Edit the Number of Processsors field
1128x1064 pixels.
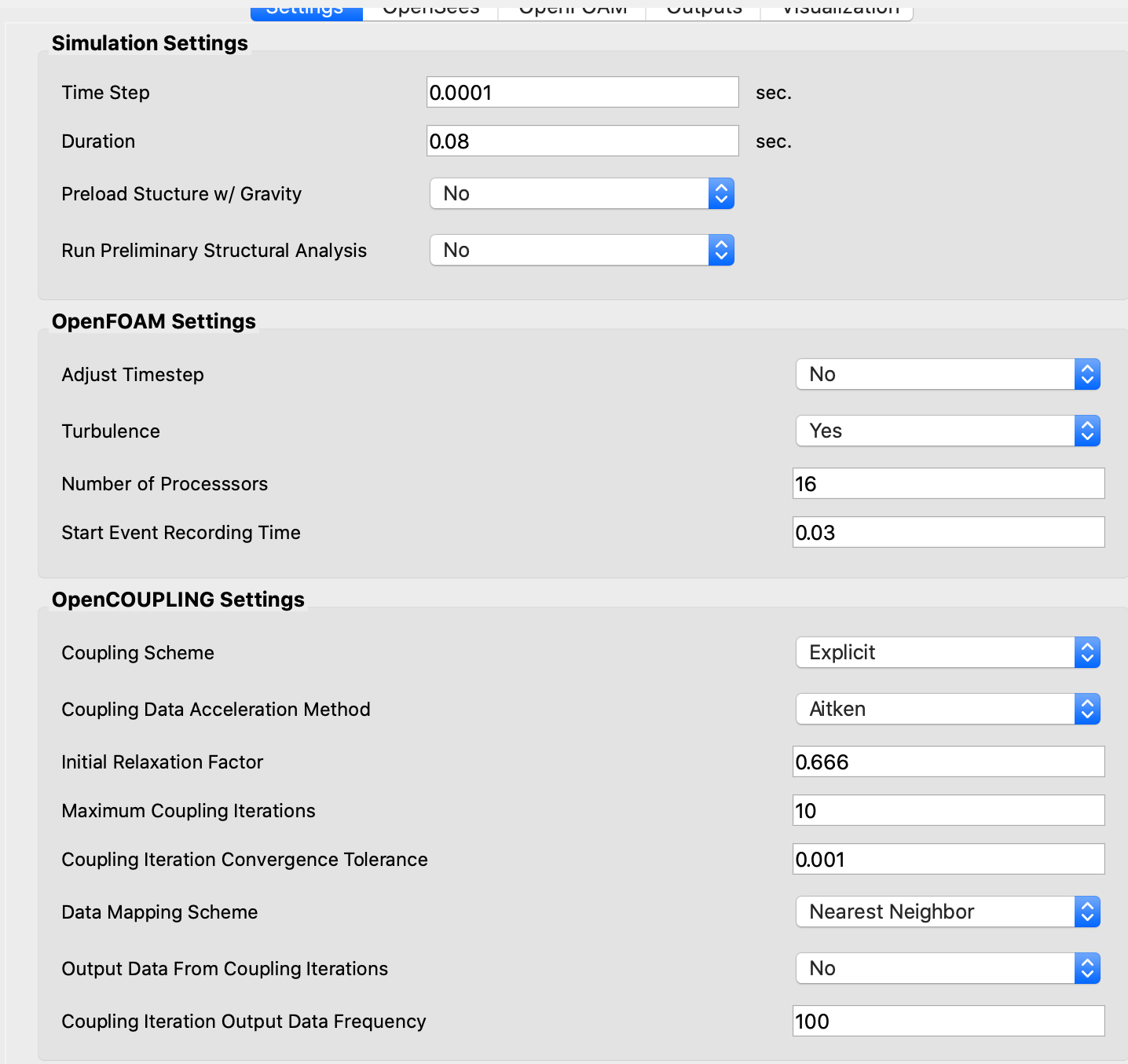click(x=948, y=483)
